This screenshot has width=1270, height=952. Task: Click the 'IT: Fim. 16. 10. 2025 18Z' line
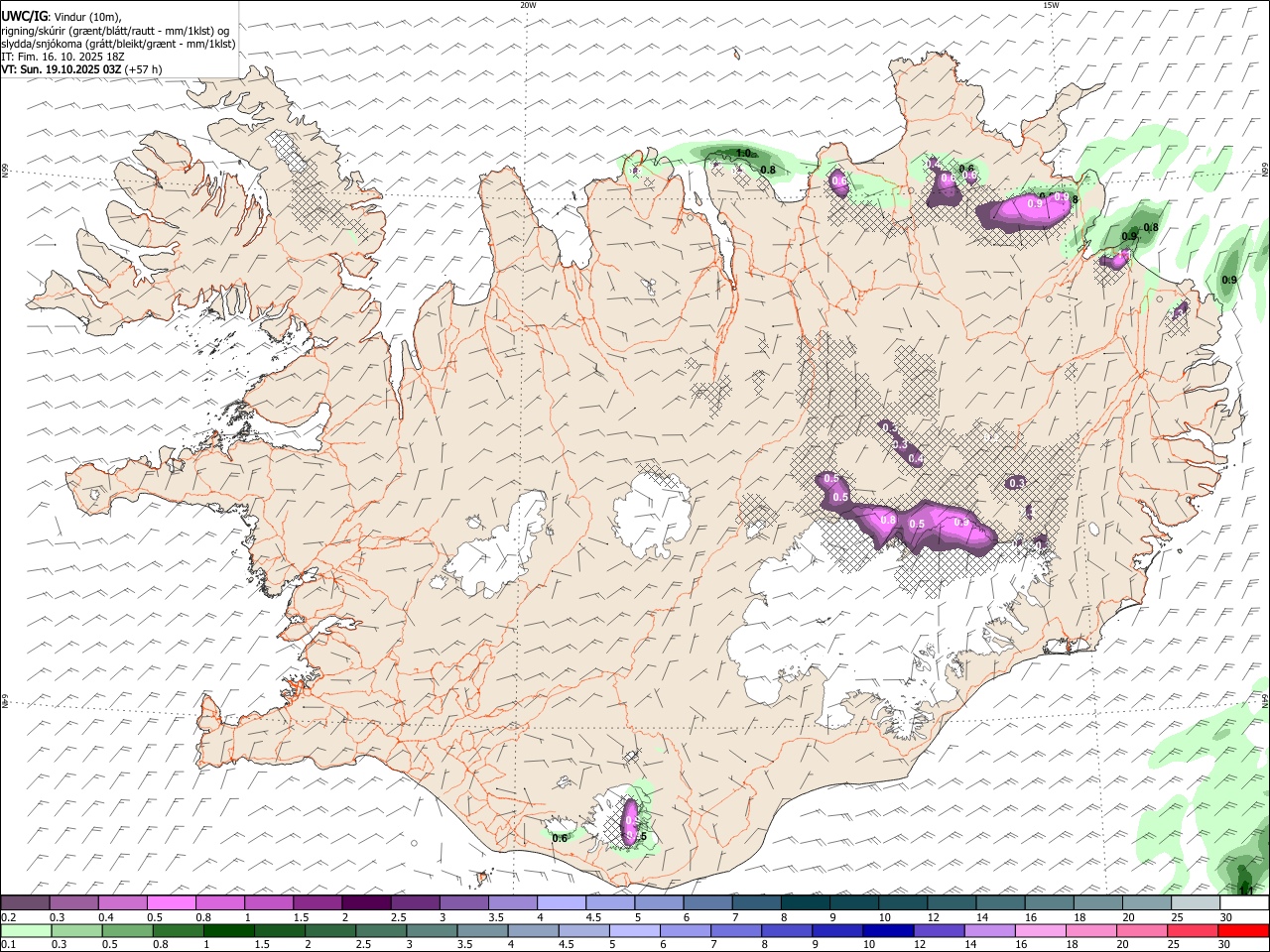(62, 57)
